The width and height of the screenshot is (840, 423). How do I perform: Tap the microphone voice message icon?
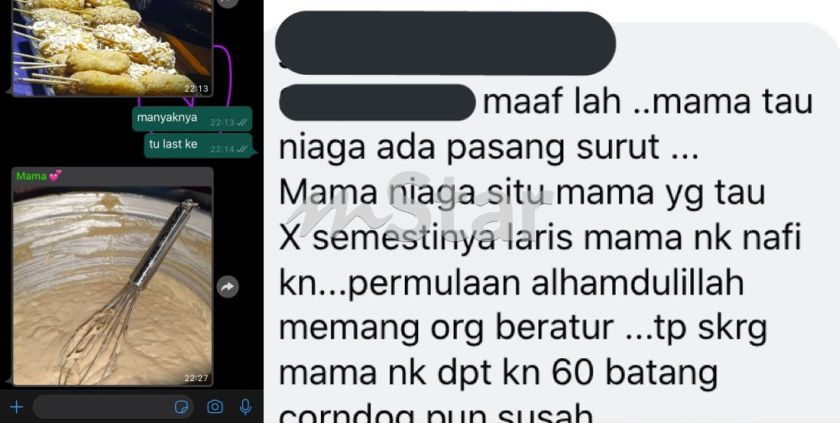click(245, 407)
